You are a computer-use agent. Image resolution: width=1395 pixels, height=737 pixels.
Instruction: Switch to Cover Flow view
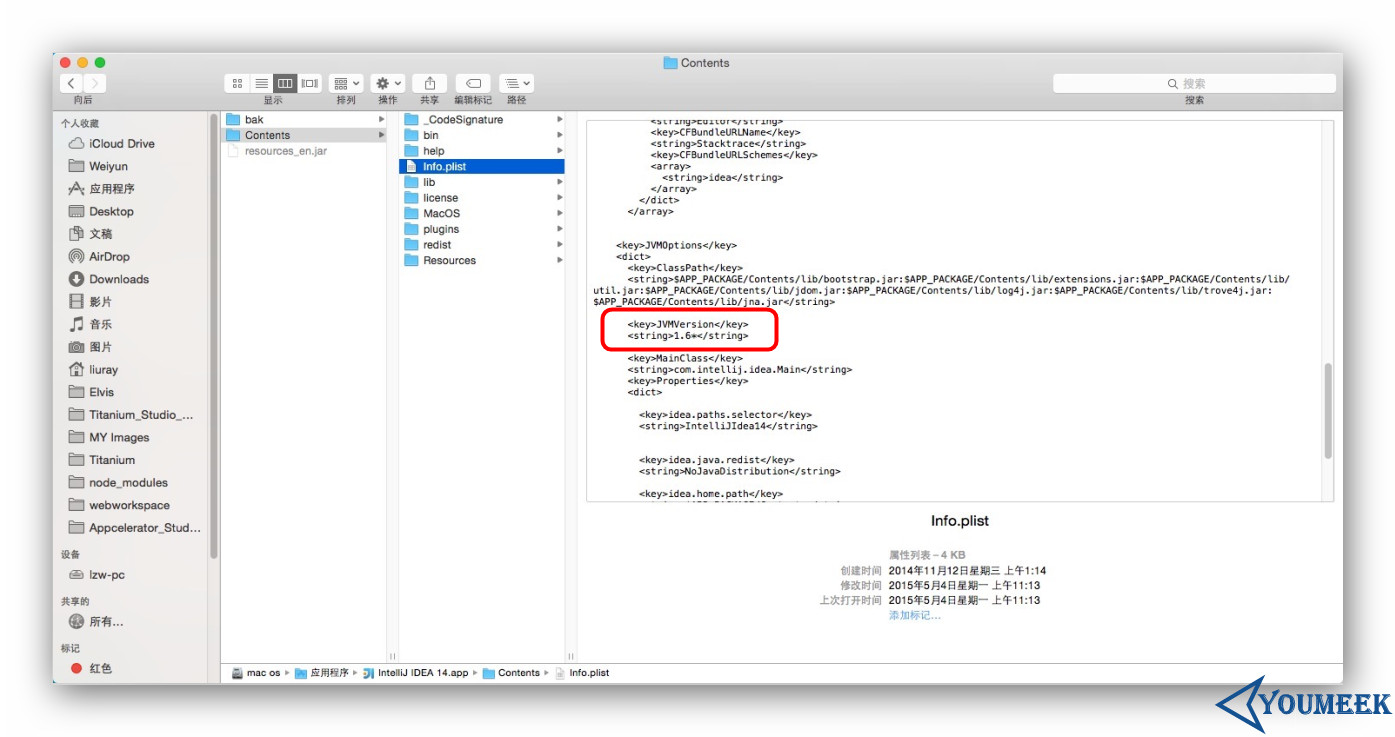coord(309,83)
